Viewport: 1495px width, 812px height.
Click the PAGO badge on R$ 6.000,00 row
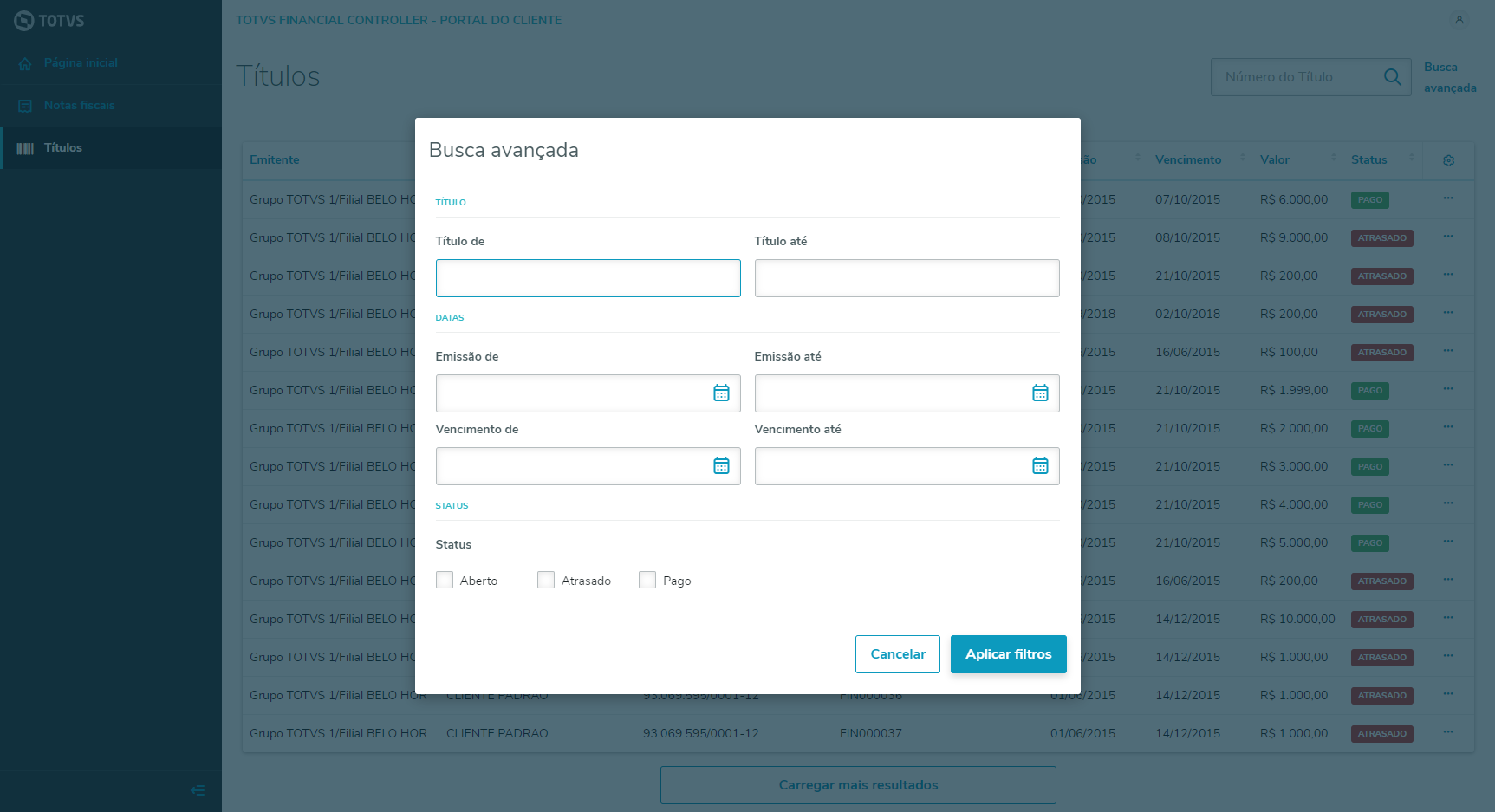(x=1370, y=200)
